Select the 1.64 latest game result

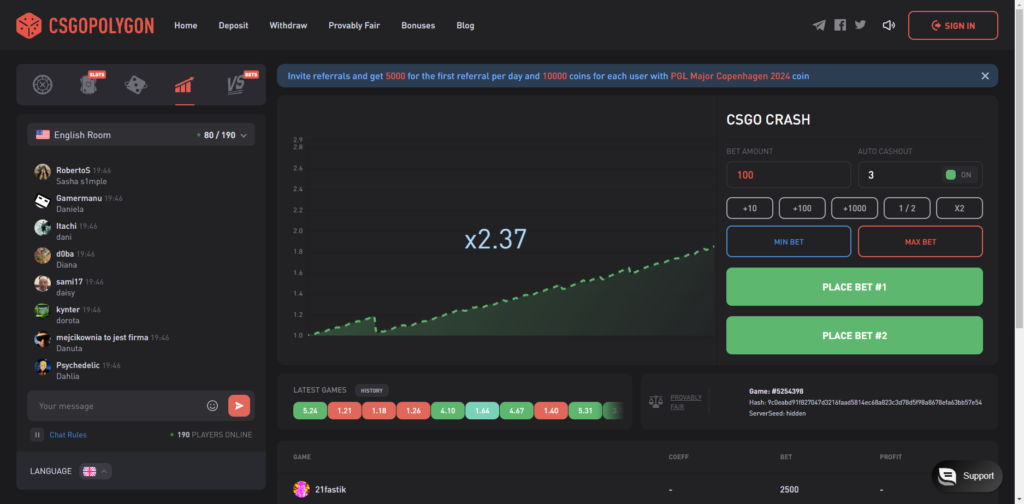(x=482, y=411)
